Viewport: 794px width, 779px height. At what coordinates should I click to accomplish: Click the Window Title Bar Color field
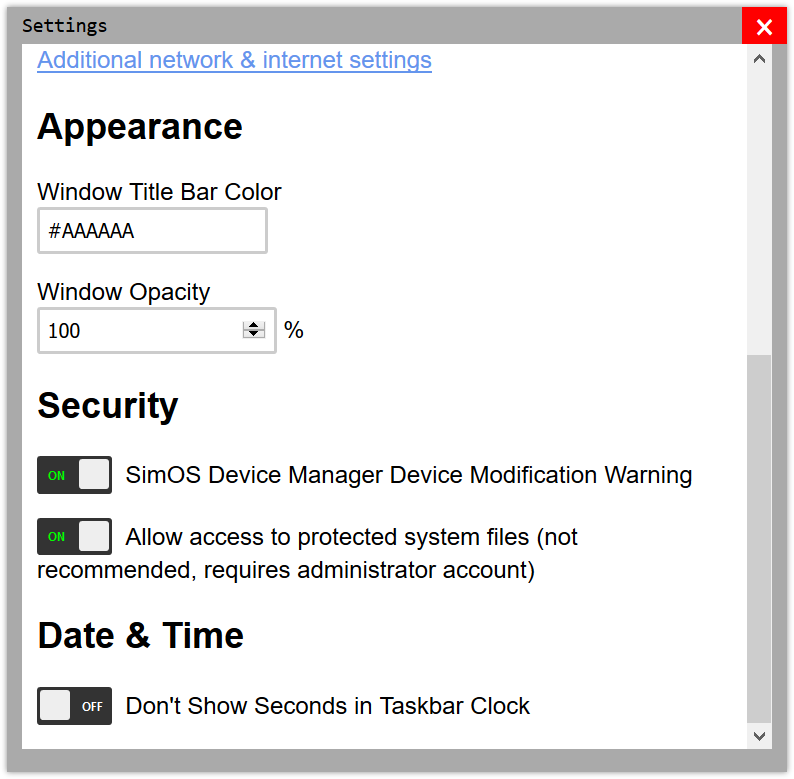152,231
